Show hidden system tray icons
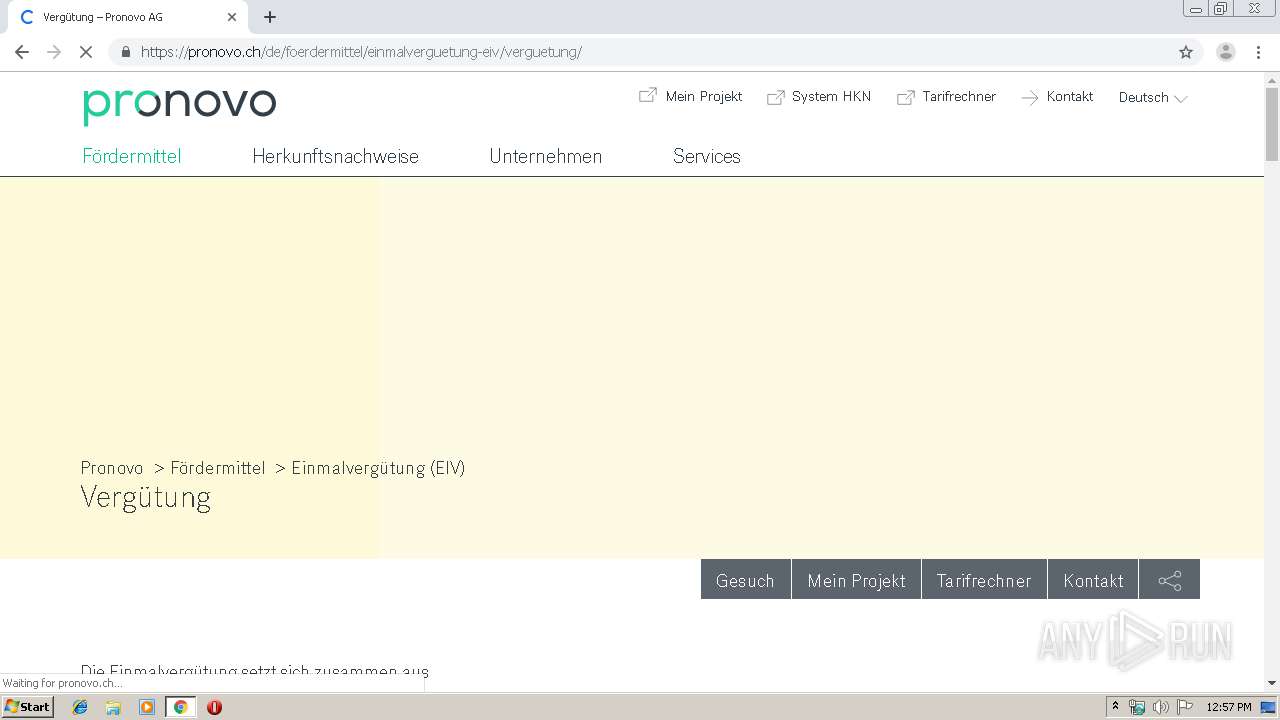Screen dimensions: 1280x720 point(1116,707)
